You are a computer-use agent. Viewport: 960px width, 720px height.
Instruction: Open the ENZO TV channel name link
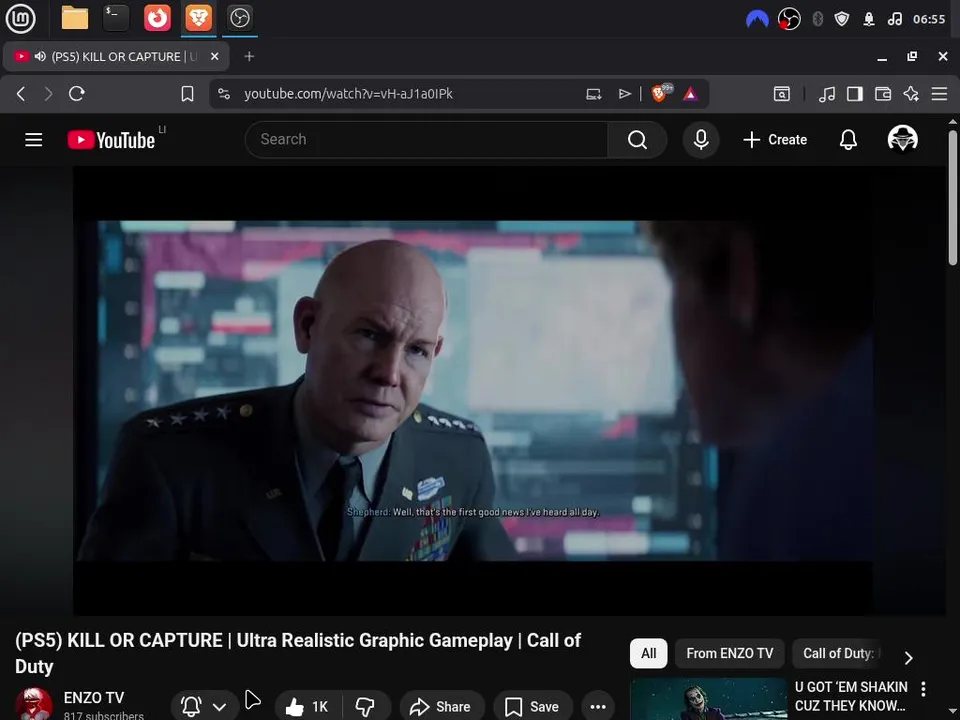pos(94,697)
